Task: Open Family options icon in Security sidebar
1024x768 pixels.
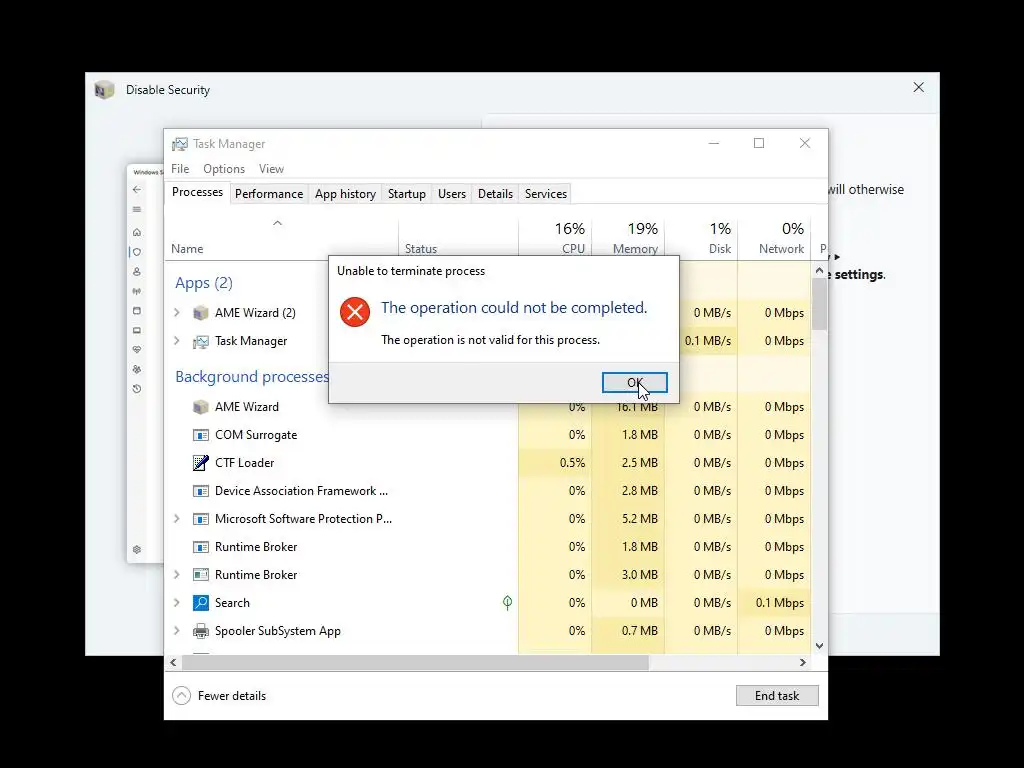Action: click(x=136, y=370)
